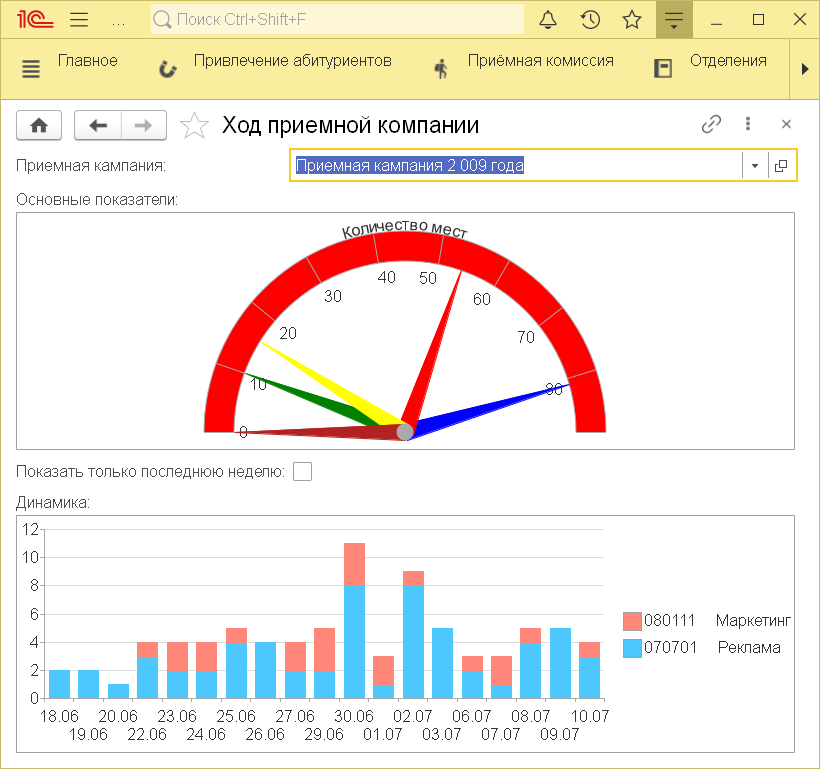This screenshot has height=769, width=820.
Task: Go back to previous page
Action: [x=98, y=125]
